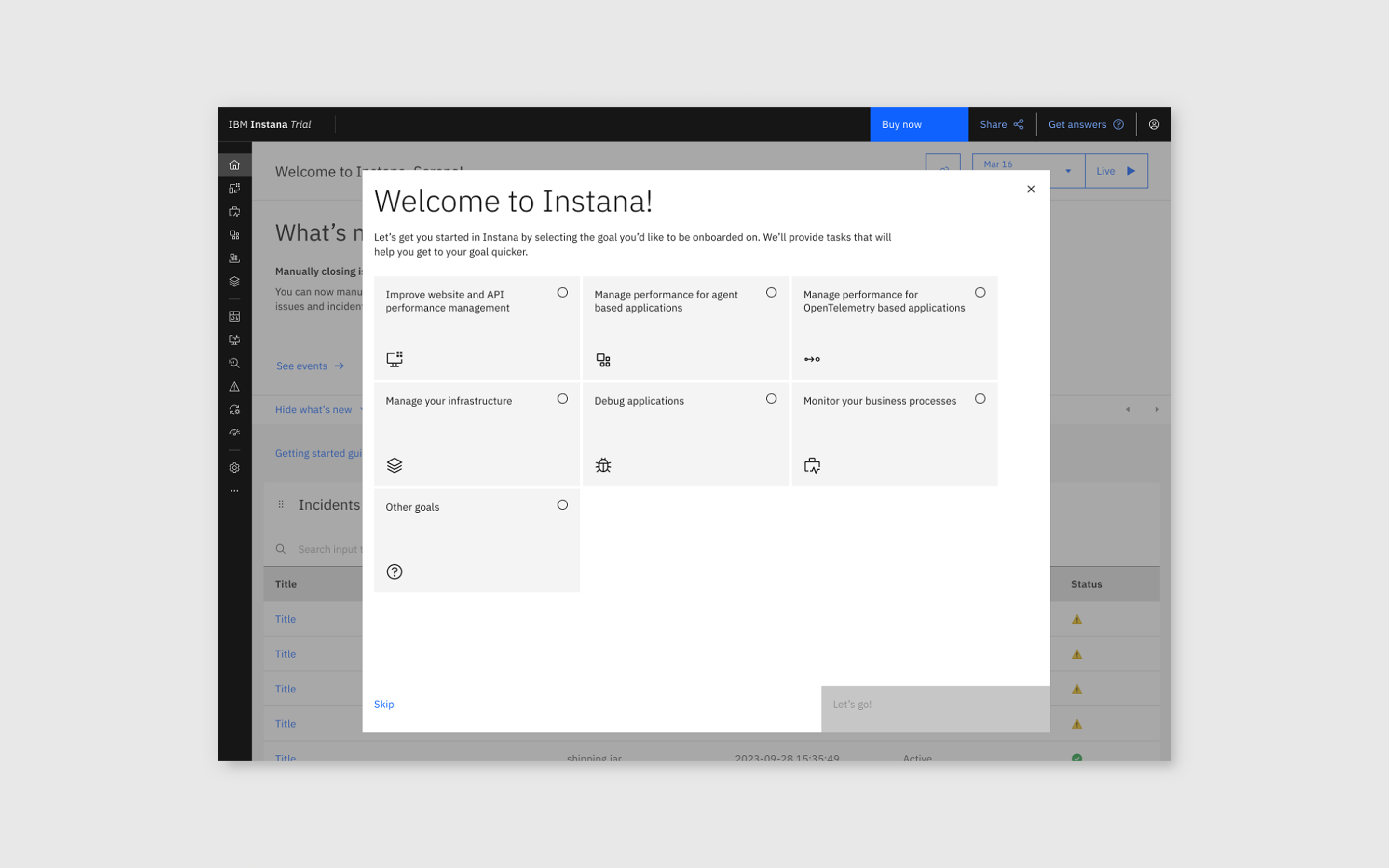Open Websites & Mobile Apps sidebar icon

(234, 188)
